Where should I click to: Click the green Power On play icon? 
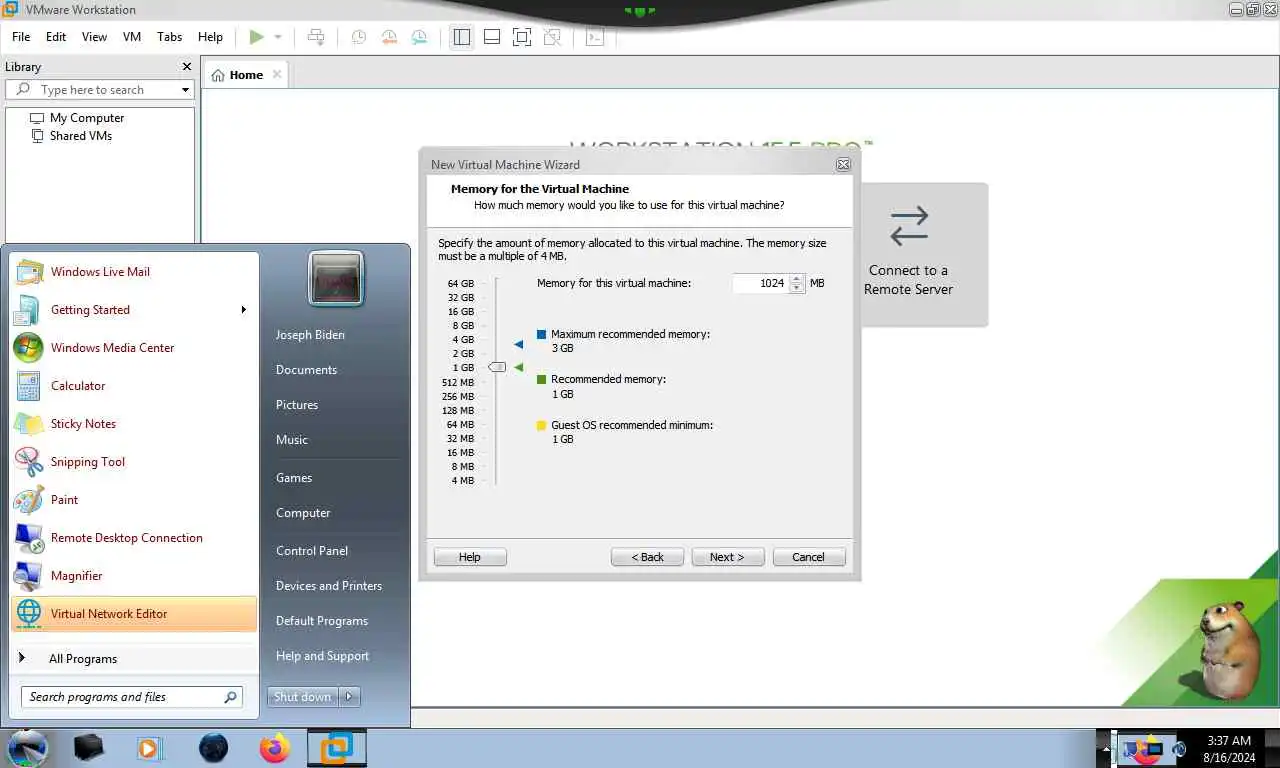click(x=257, y=37)
